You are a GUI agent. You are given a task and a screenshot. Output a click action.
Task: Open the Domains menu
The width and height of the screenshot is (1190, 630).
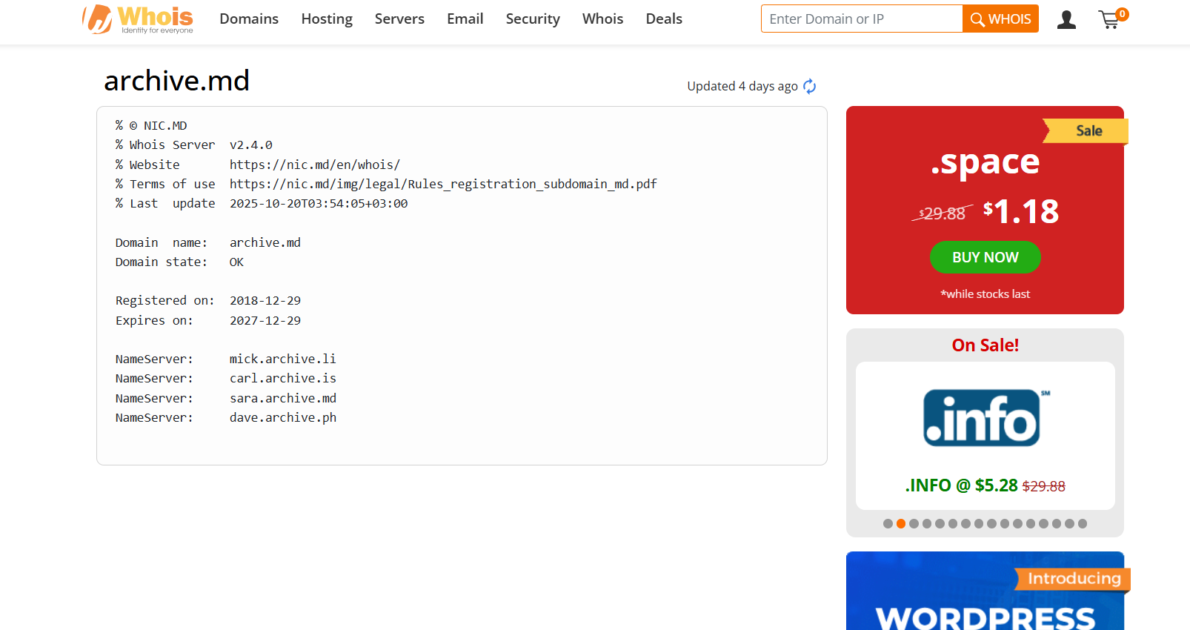point(249,19)
